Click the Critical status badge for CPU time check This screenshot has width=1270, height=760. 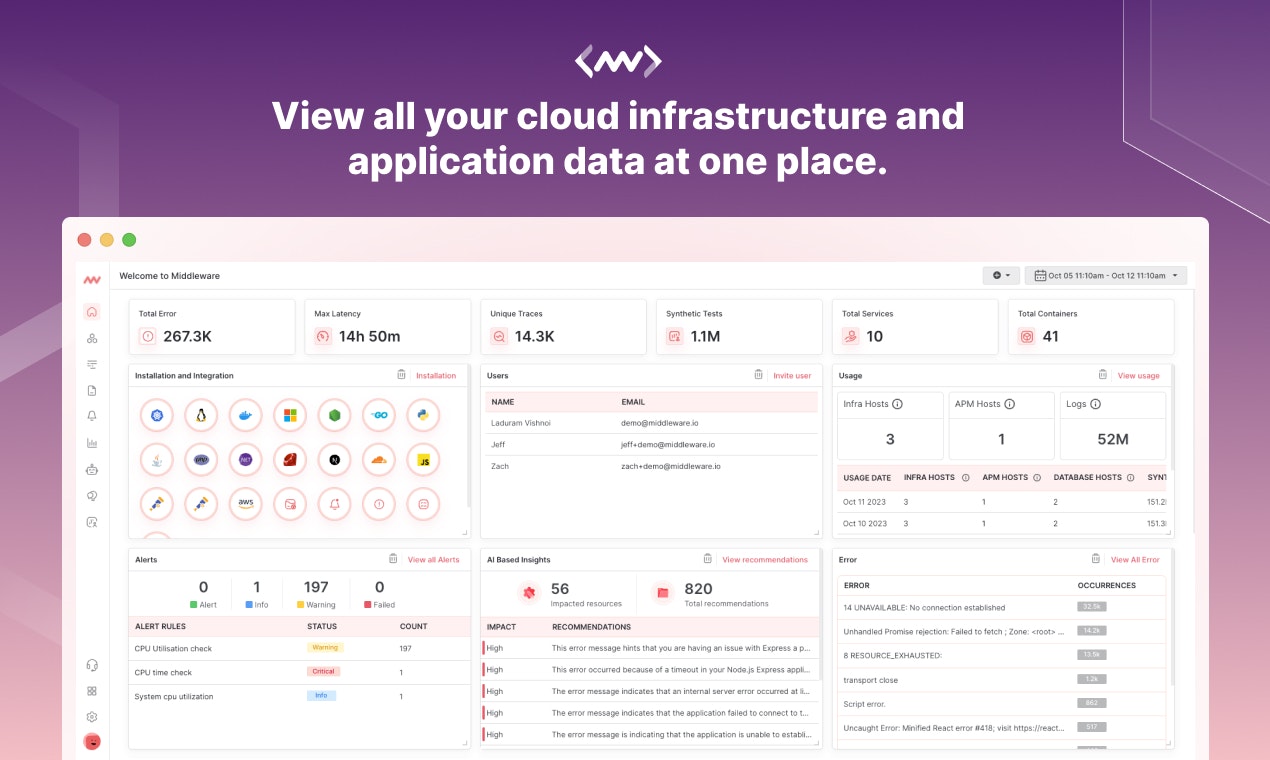(323, 671)
